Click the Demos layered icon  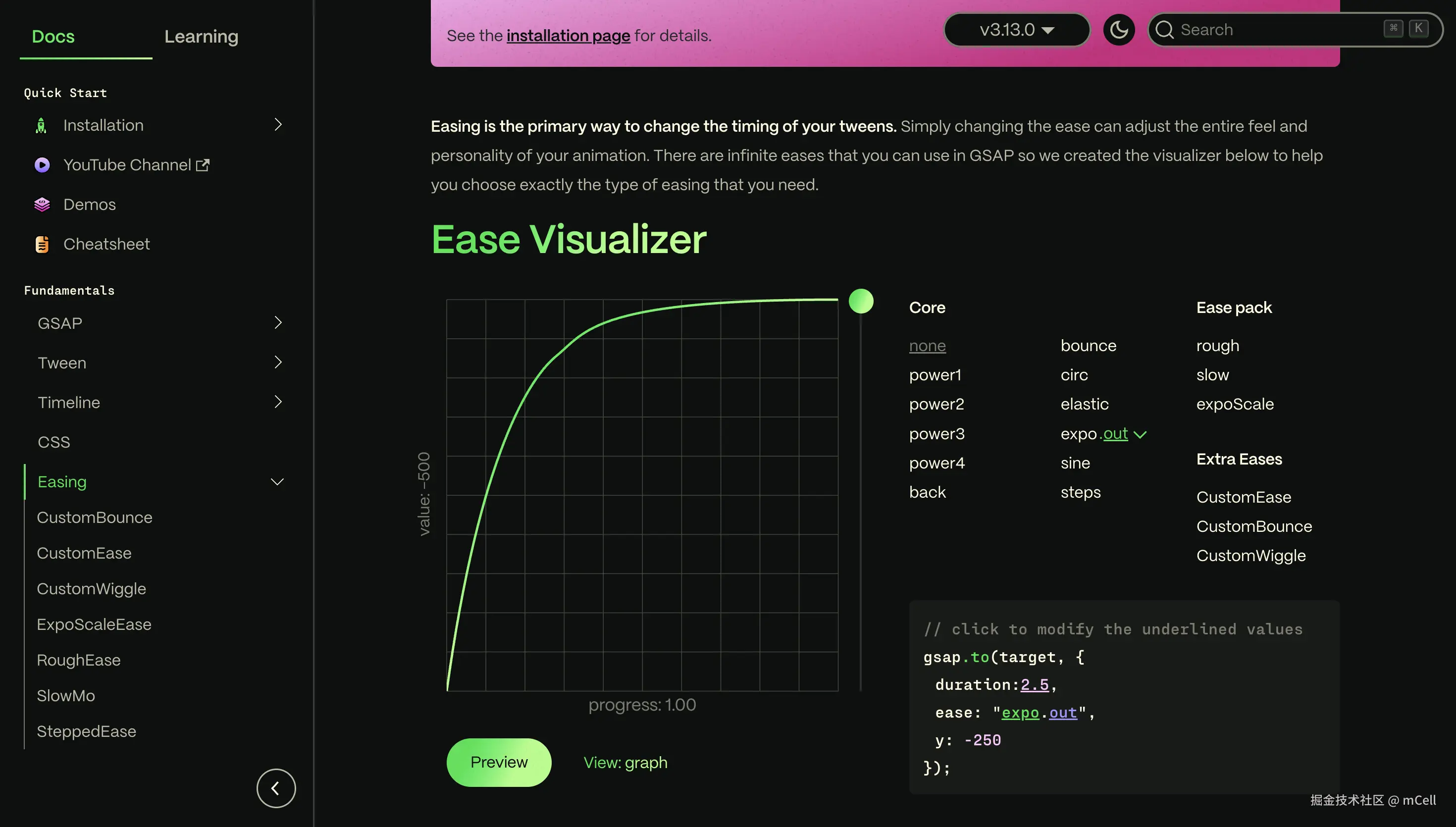click(x=42, y=205)
